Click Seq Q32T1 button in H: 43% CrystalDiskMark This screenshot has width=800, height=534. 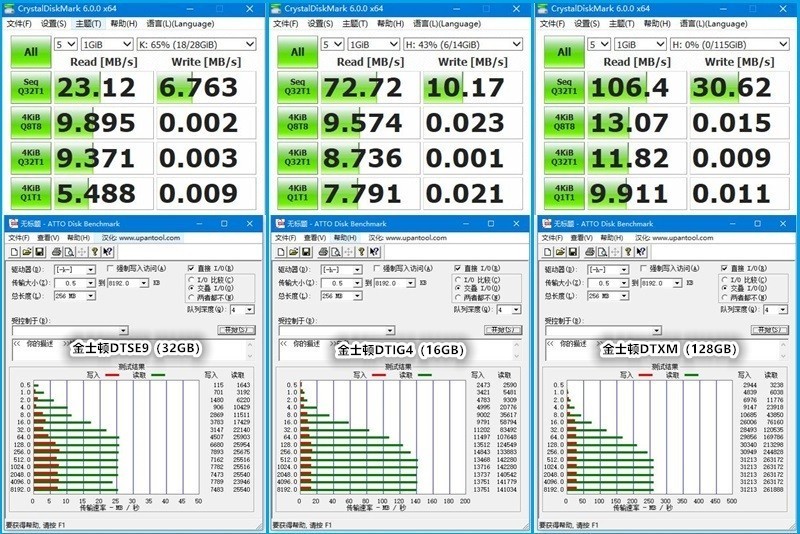[297, 87]
